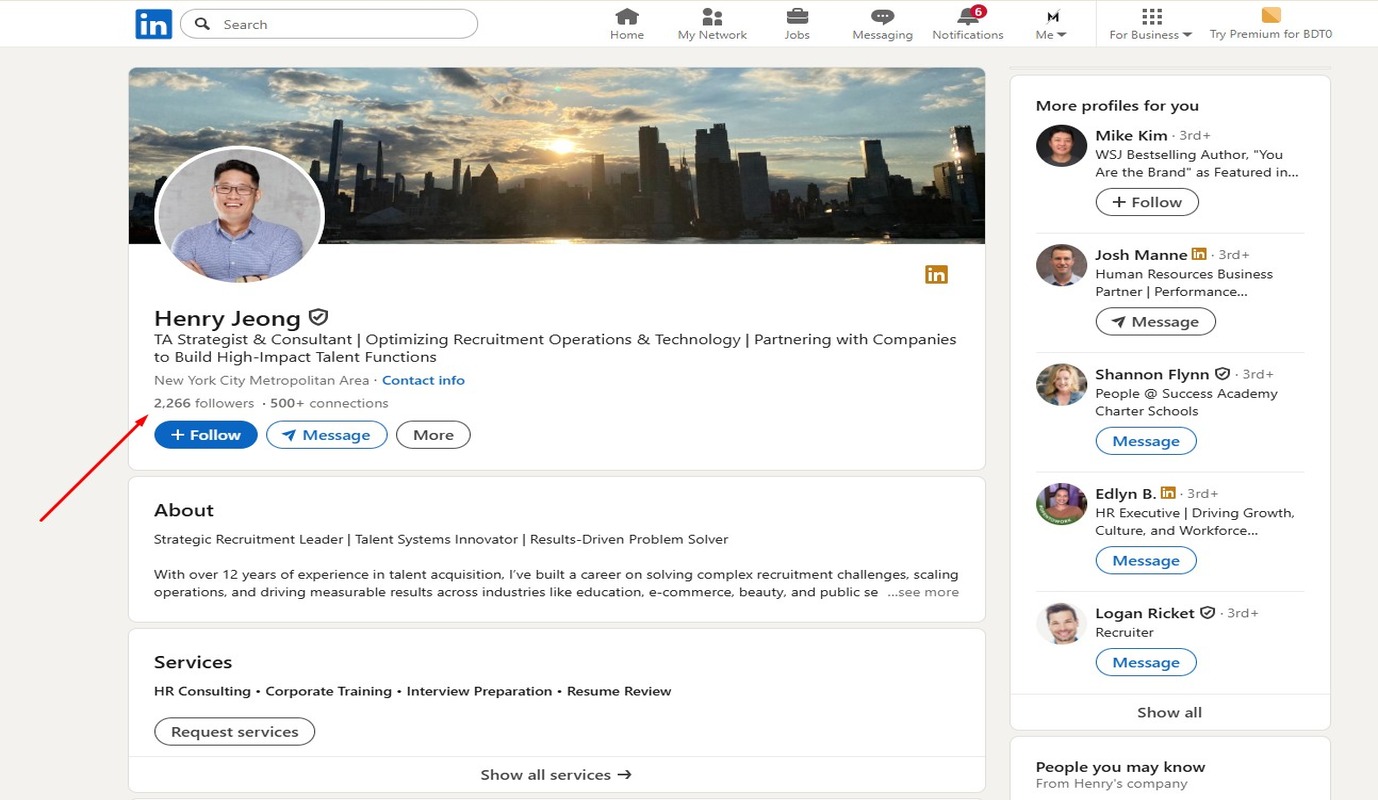The image size is (1378, 800).
Task: Expand the For Business dropdown
Action: pos(1151,25)
